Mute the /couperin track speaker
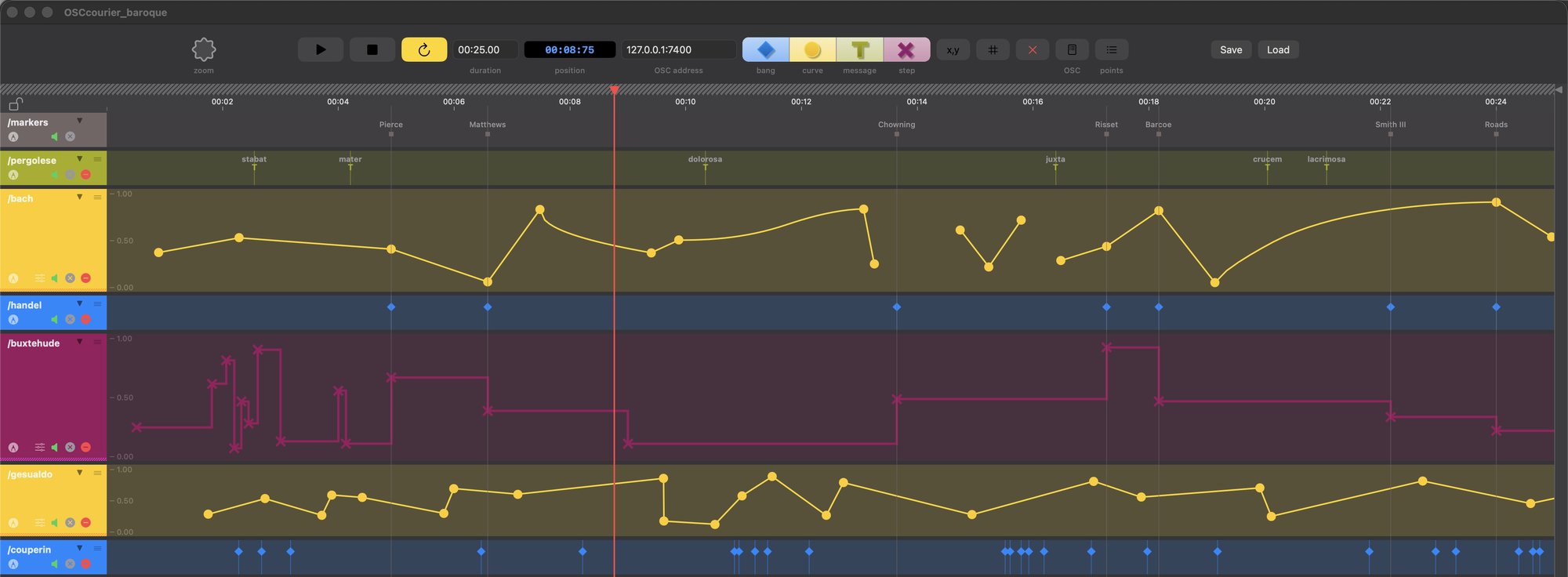This screenshot has height=577, width=1568. tap(54, 564)
